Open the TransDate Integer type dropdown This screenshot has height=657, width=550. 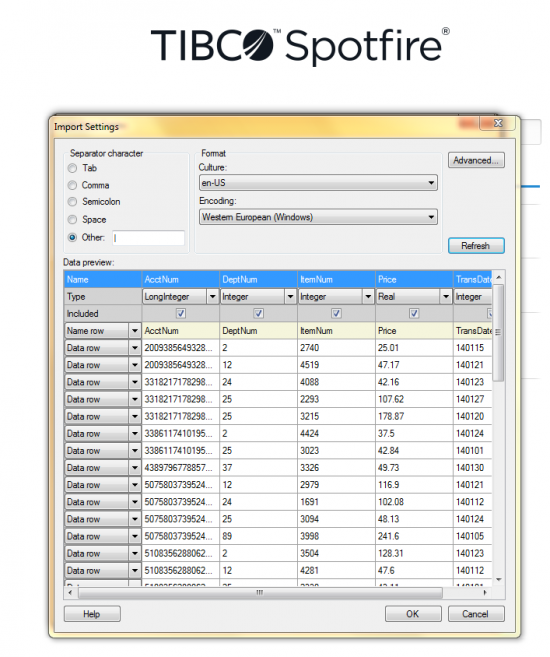(x=473, y=297)
